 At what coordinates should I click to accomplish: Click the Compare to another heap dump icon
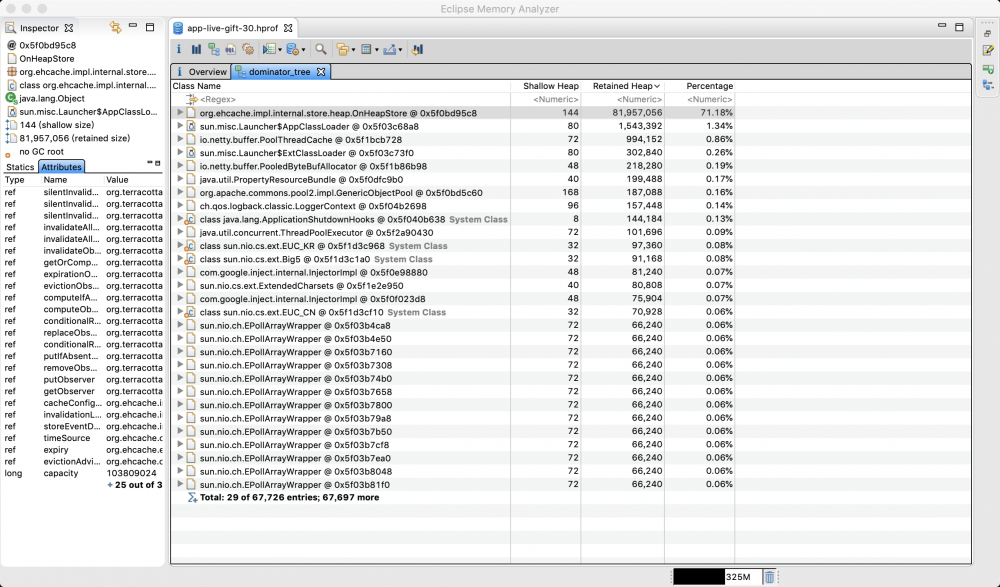point(418,49)
